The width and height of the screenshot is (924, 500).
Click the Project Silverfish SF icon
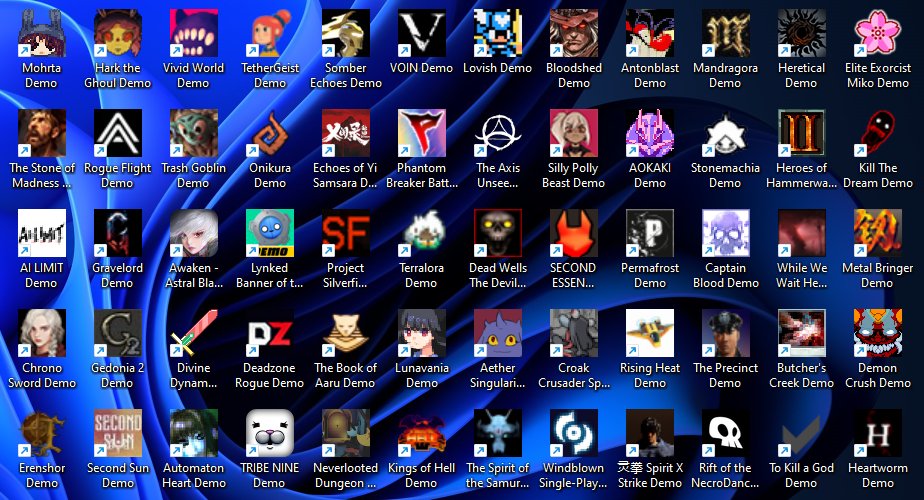pyautogui.click(x=346, y=233)
